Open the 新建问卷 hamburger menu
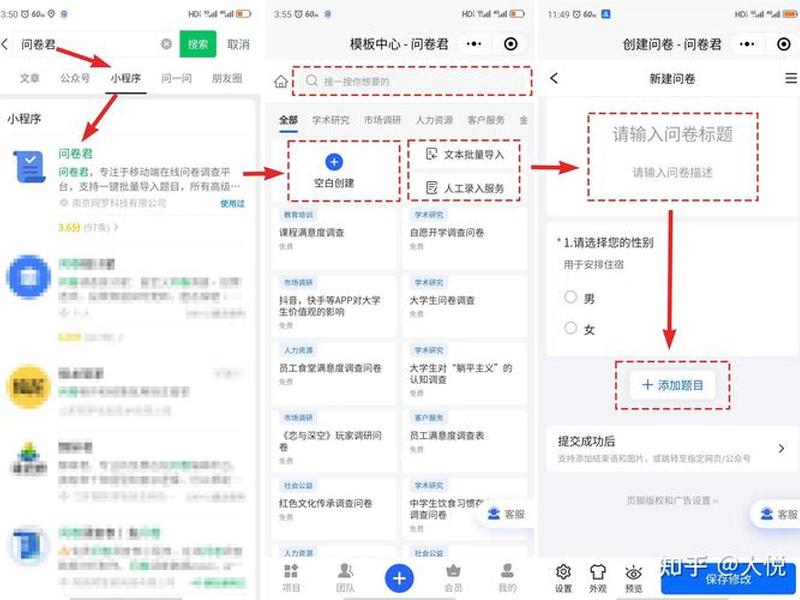Viewport: 800px width, 600px height. click(791, 78)
